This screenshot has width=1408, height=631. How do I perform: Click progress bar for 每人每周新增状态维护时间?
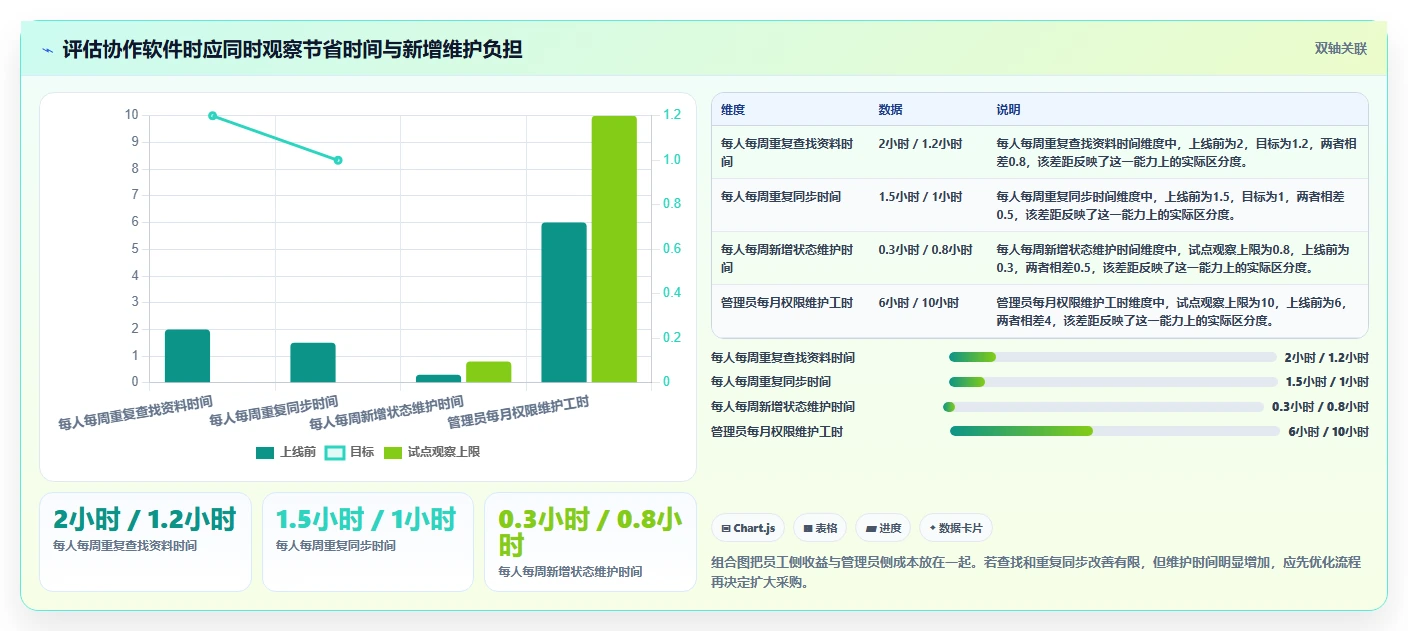point(1103,407)
